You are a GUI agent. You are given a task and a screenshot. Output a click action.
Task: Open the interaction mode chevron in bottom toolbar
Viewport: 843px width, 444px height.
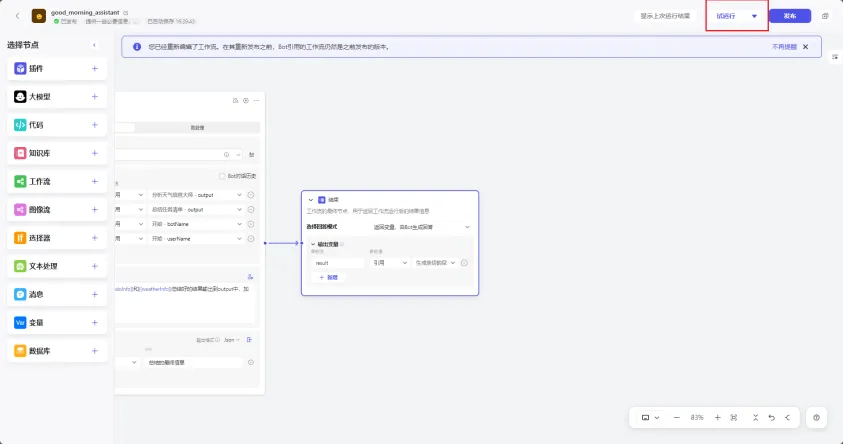click(656, 418)
